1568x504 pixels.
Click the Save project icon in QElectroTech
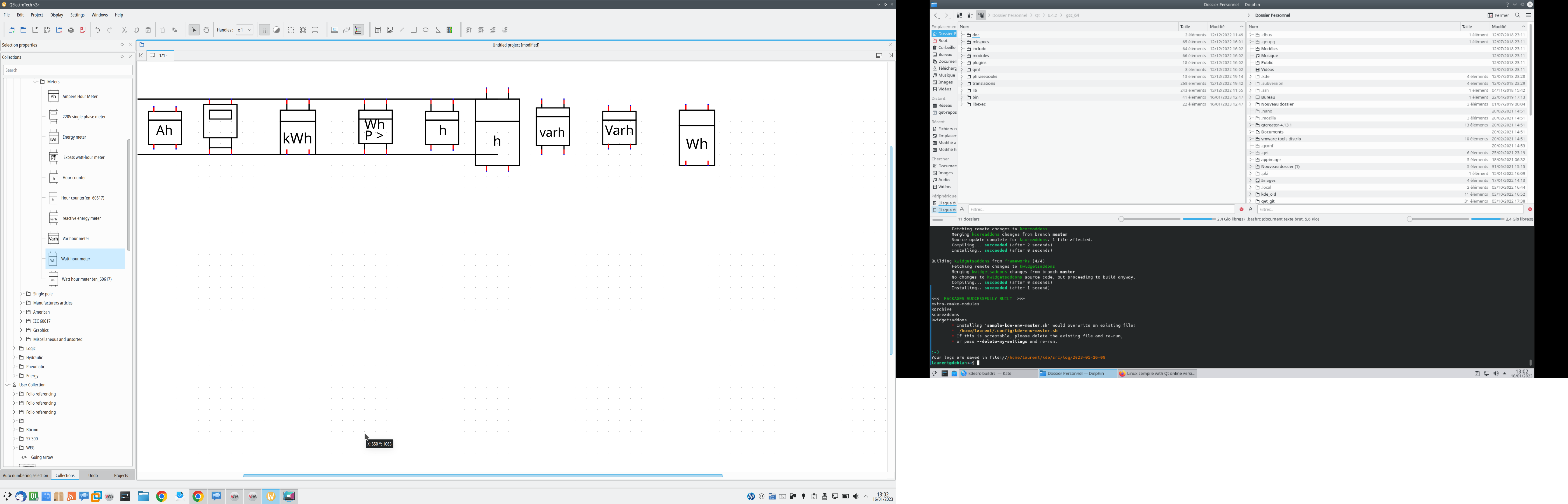tap(35, 30)
